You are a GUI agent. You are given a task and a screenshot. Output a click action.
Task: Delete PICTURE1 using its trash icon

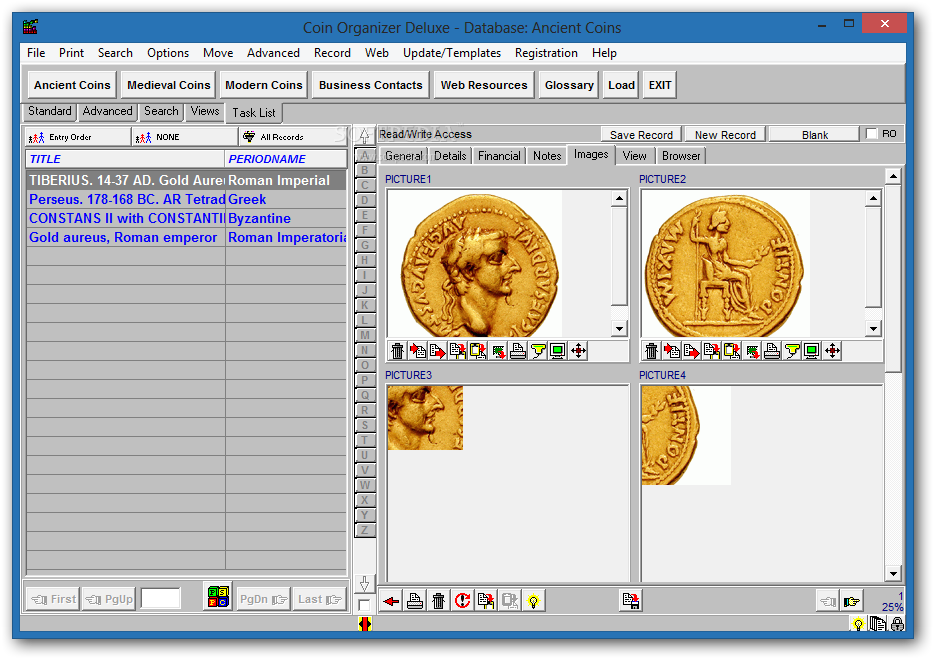click(397, 351)
